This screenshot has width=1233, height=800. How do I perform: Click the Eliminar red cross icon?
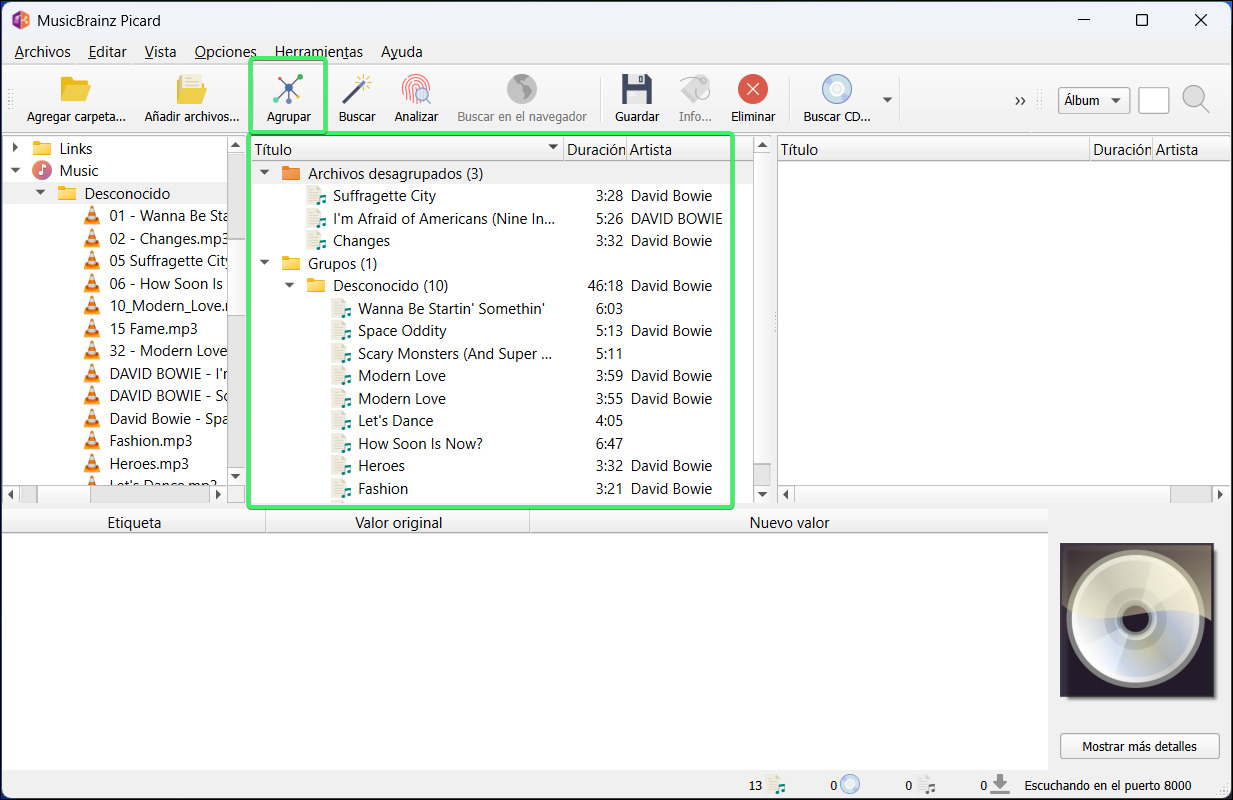[753, 89]
